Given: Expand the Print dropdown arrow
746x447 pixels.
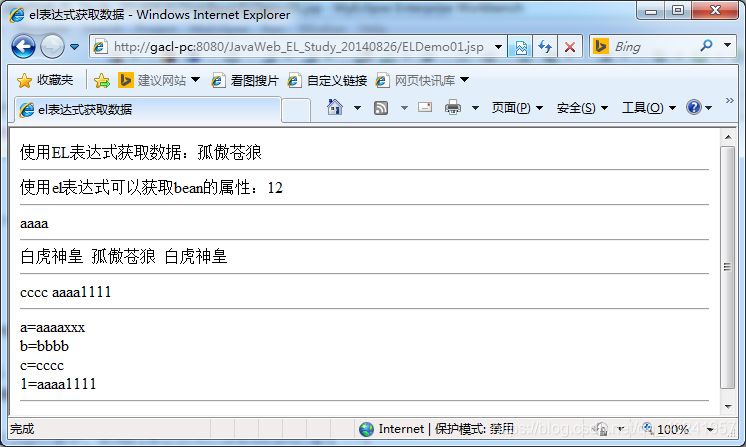Looking at the screenshot, I should 475,108.
